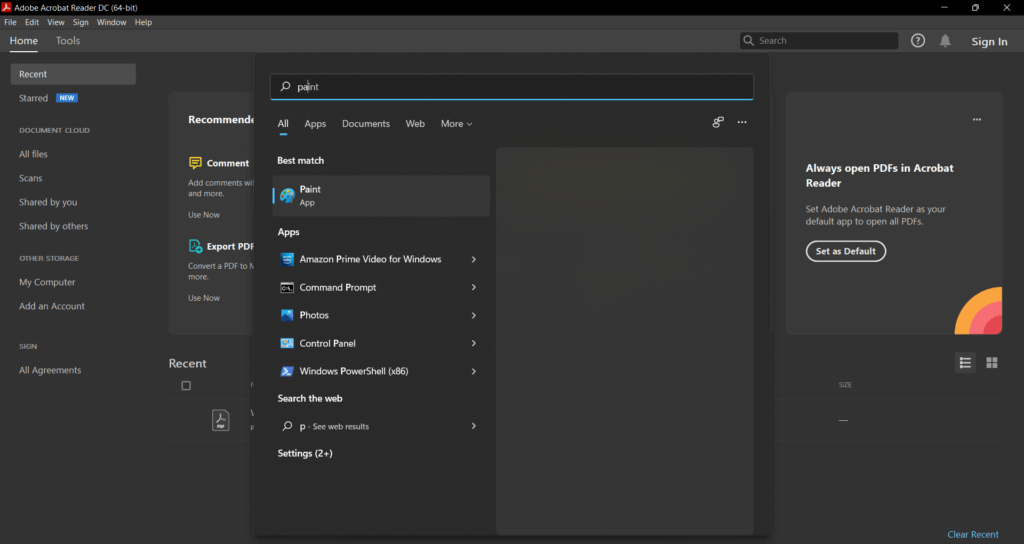Click the Comment tool icon in Acrobat

click(x=195, y=163)
